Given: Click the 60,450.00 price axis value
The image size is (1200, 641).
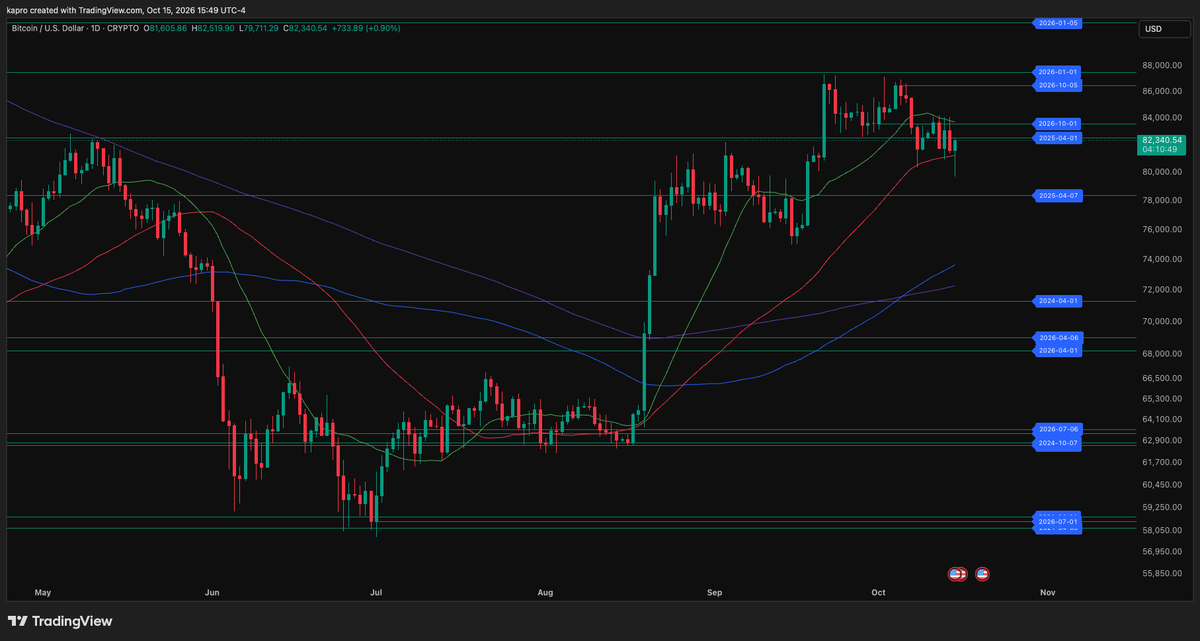Looking at the screenshot, I should click(x=1161, y=485).
